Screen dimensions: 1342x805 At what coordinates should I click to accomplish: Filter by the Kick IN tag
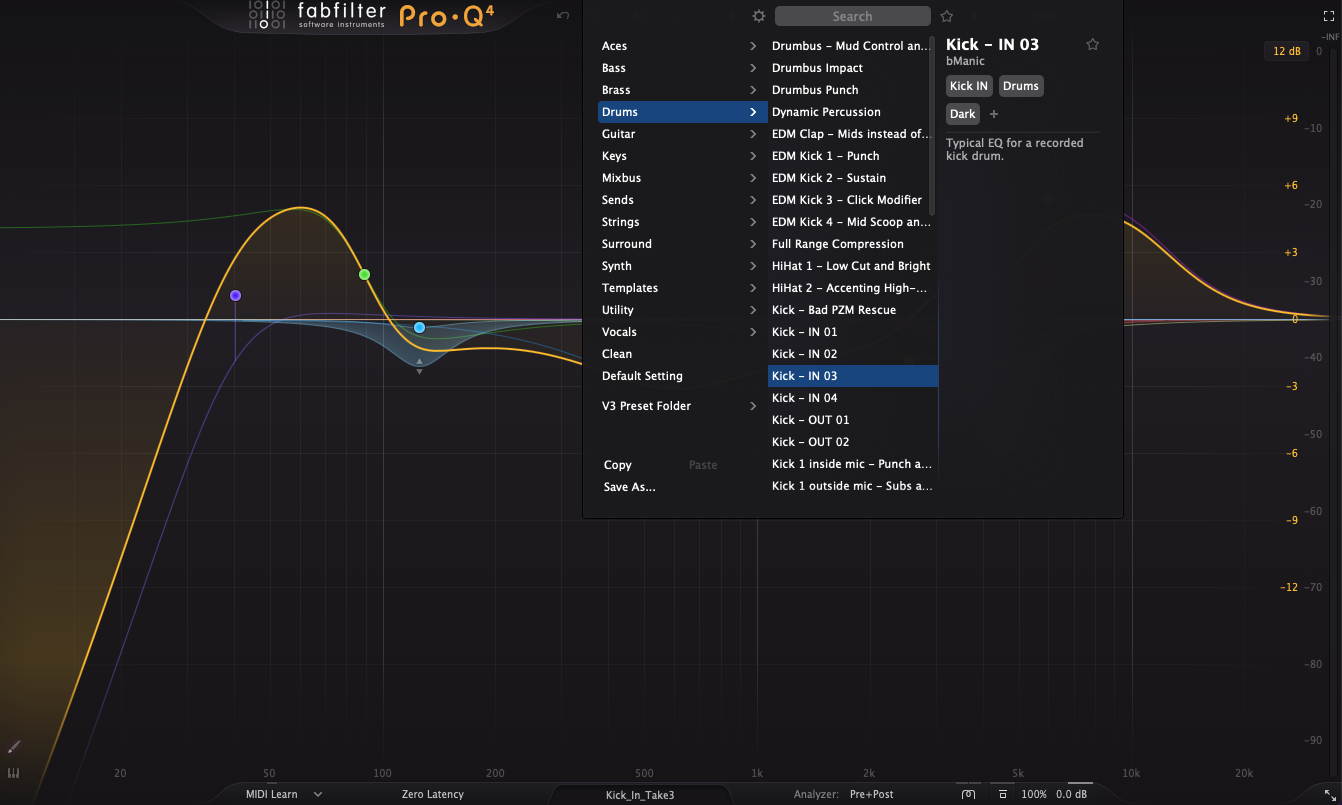(x=969, y=86)
